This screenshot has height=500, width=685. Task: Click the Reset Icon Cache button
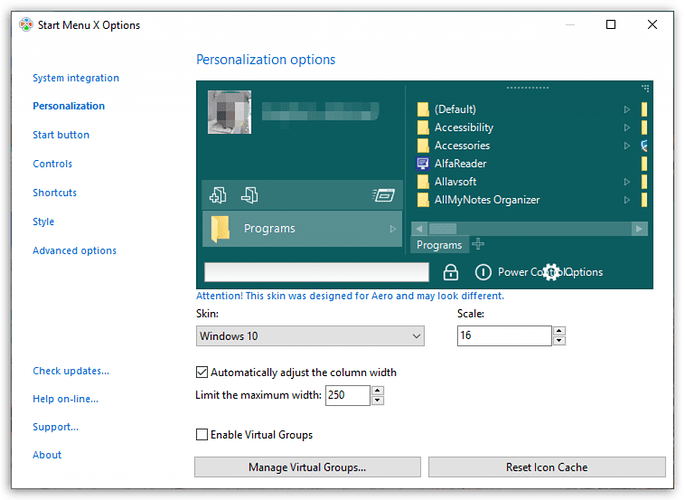(x=546, y=467)
